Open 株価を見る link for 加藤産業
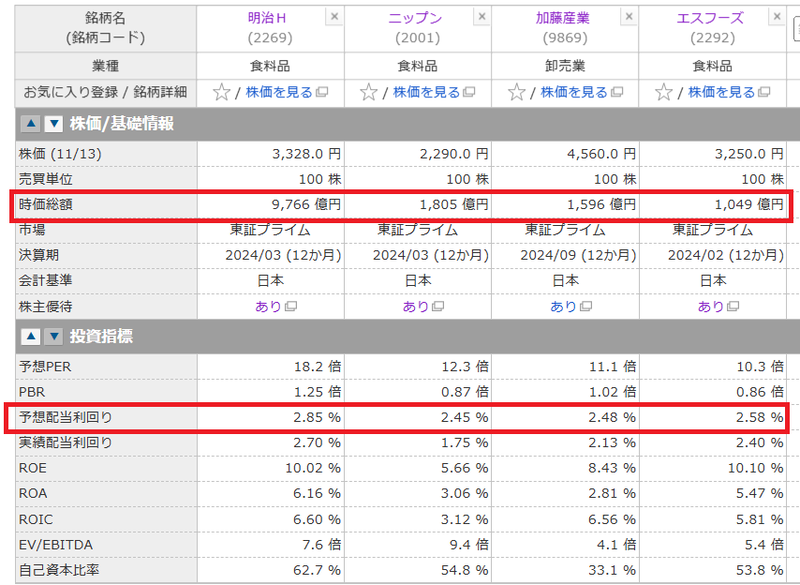 click(574, 92)
